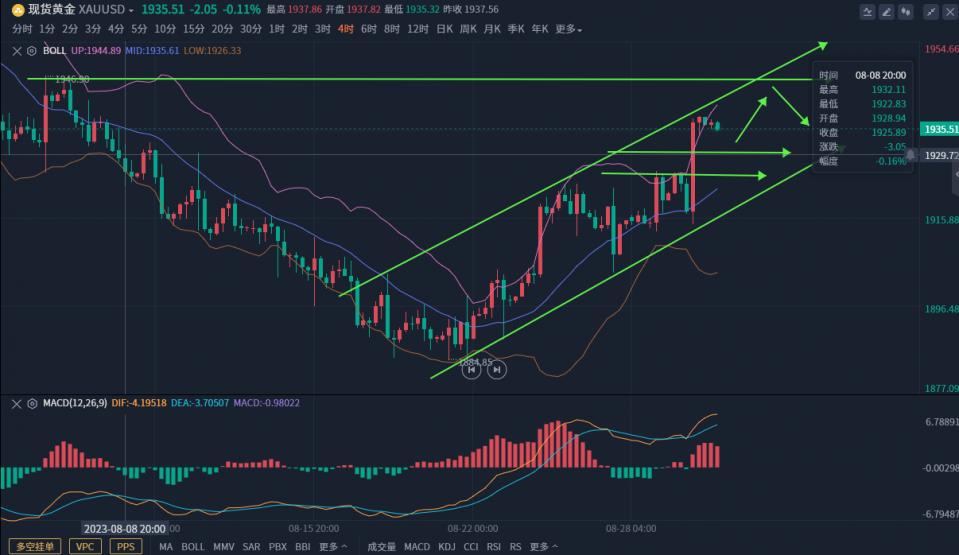Screen dimensions: 959x555
Task: Click the collapse fullscreen arrows icon
Action: 933,12
